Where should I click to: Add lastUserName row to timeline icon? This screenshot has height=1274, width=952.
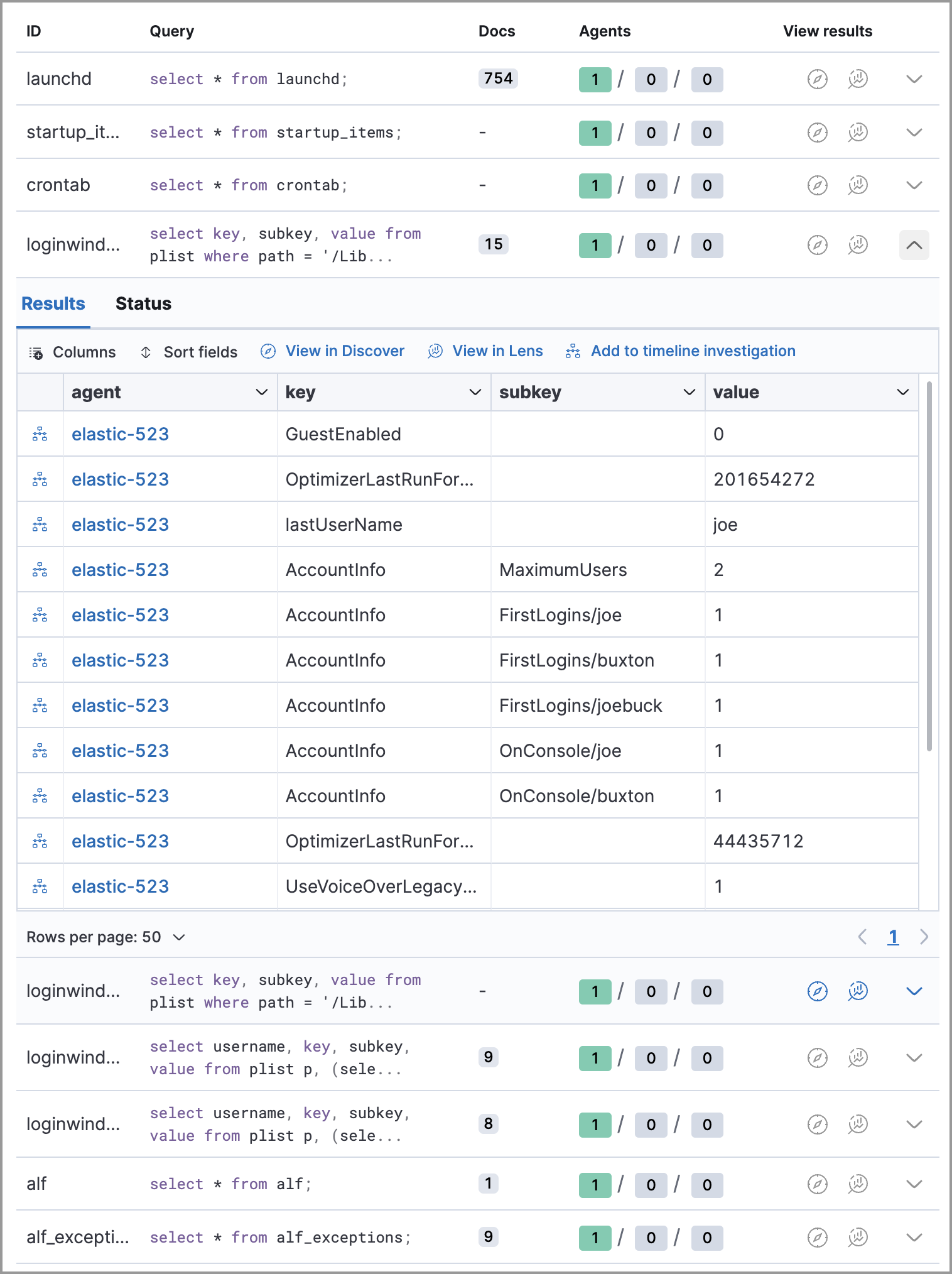coord(40,525)
